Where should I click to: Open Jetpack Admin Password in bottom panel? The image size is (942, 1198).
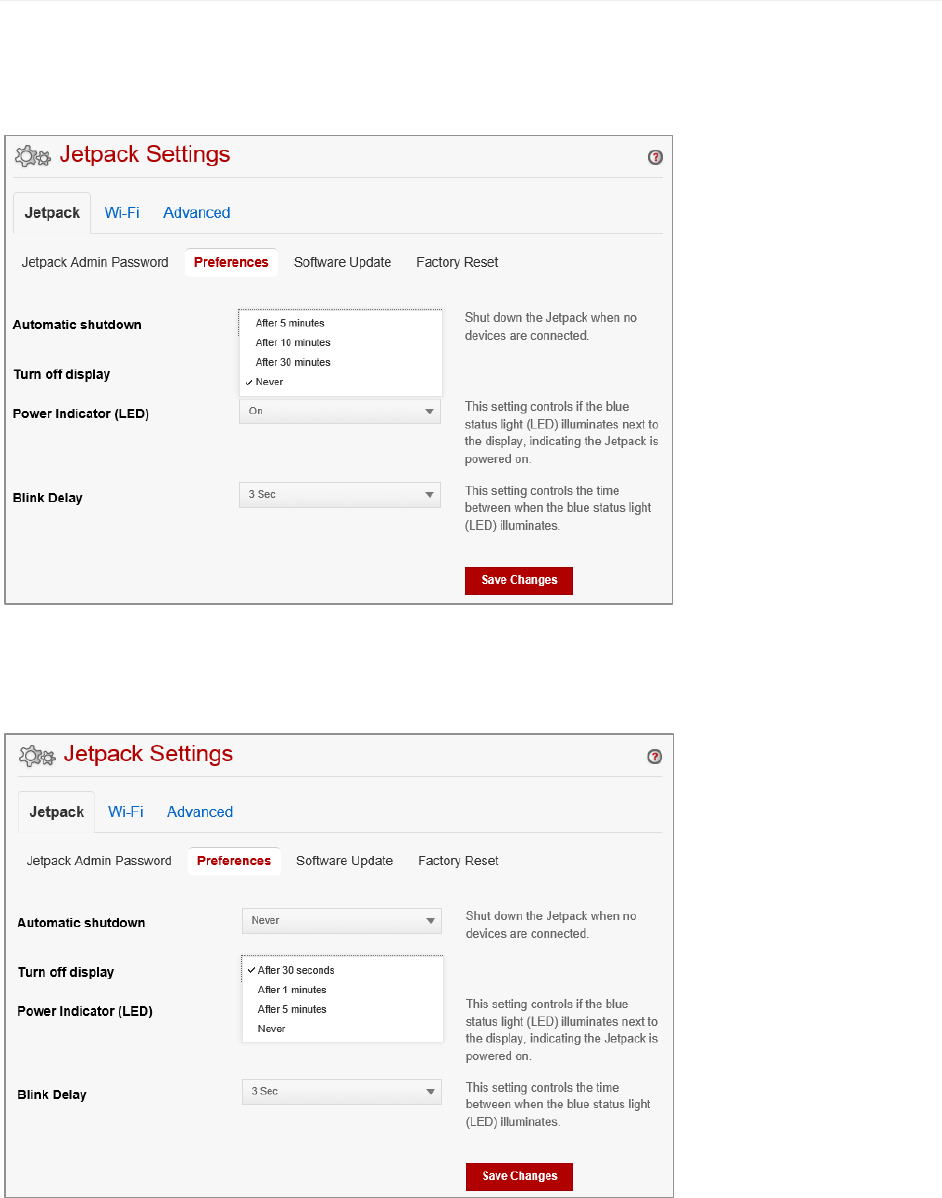[x=99, y=860]
